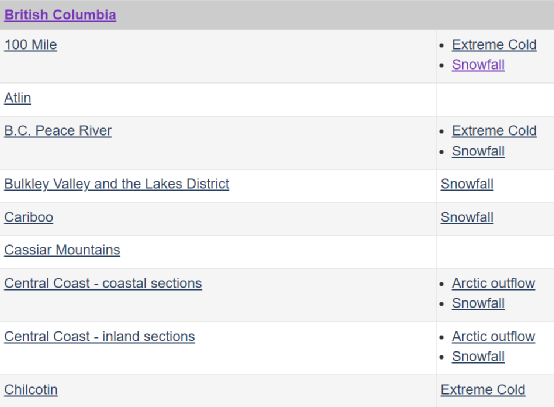View Snowfall alert for Cariboo

click(467, 217)
